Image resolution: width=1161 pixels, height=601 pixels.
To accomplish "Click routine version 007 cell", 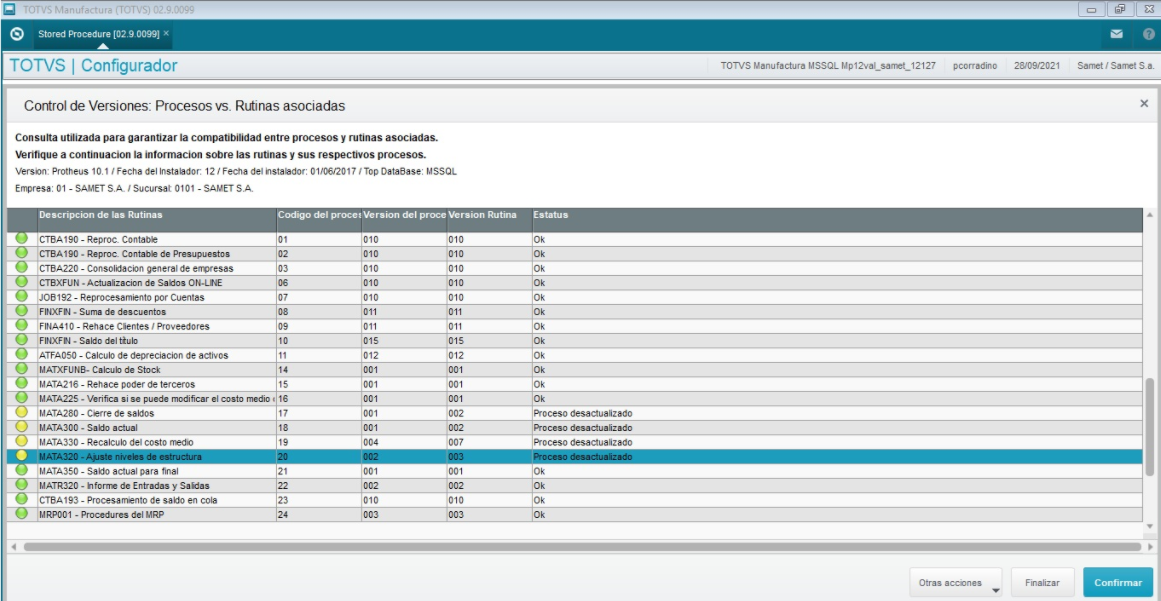I will [489, 442].
